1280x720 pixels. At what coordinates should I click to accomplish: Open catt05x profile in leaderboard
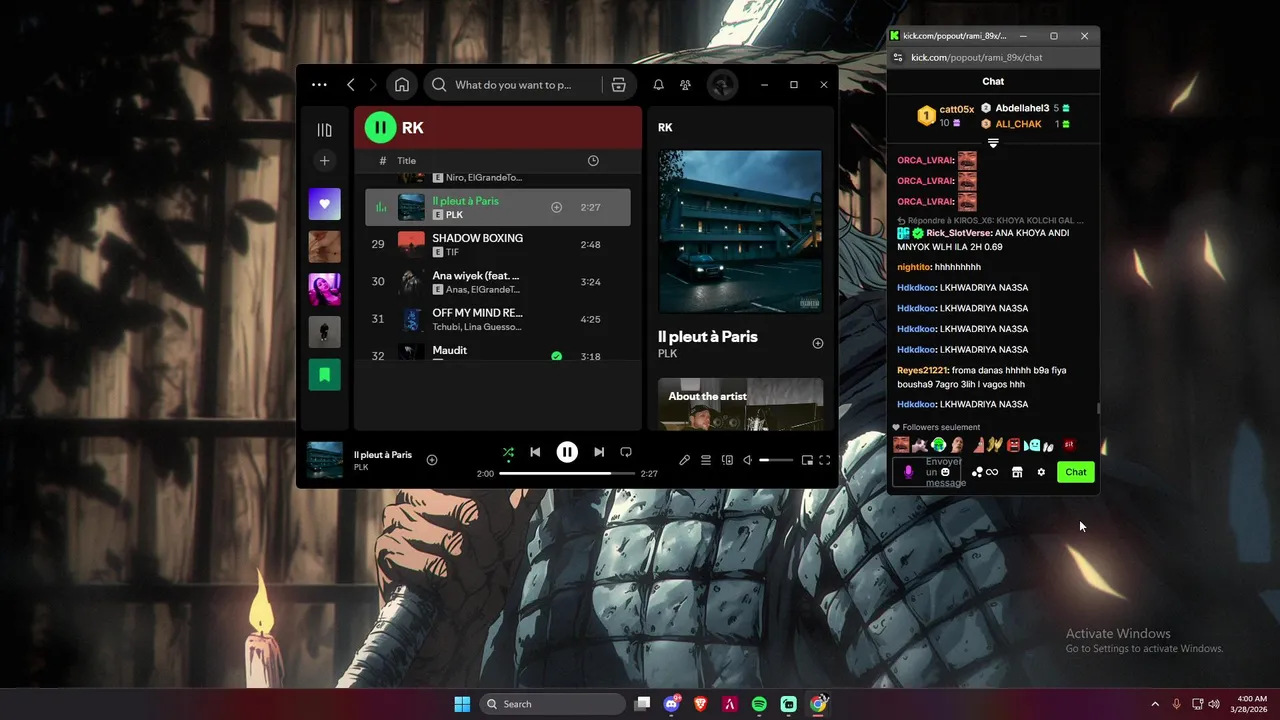tap(956, 110)
